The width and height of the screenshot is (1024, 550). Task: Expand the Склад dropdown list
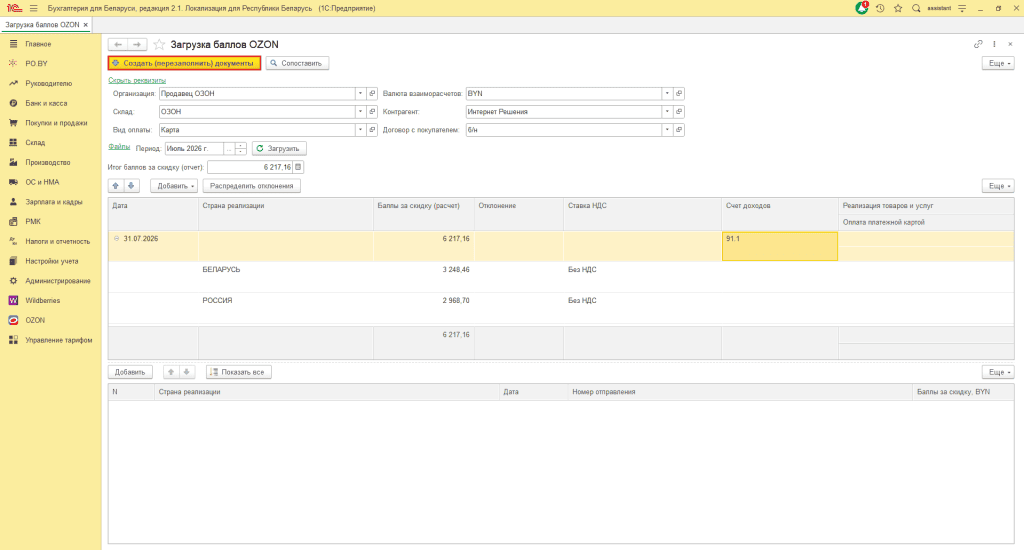pyautogui.click(x=360, y=112)
